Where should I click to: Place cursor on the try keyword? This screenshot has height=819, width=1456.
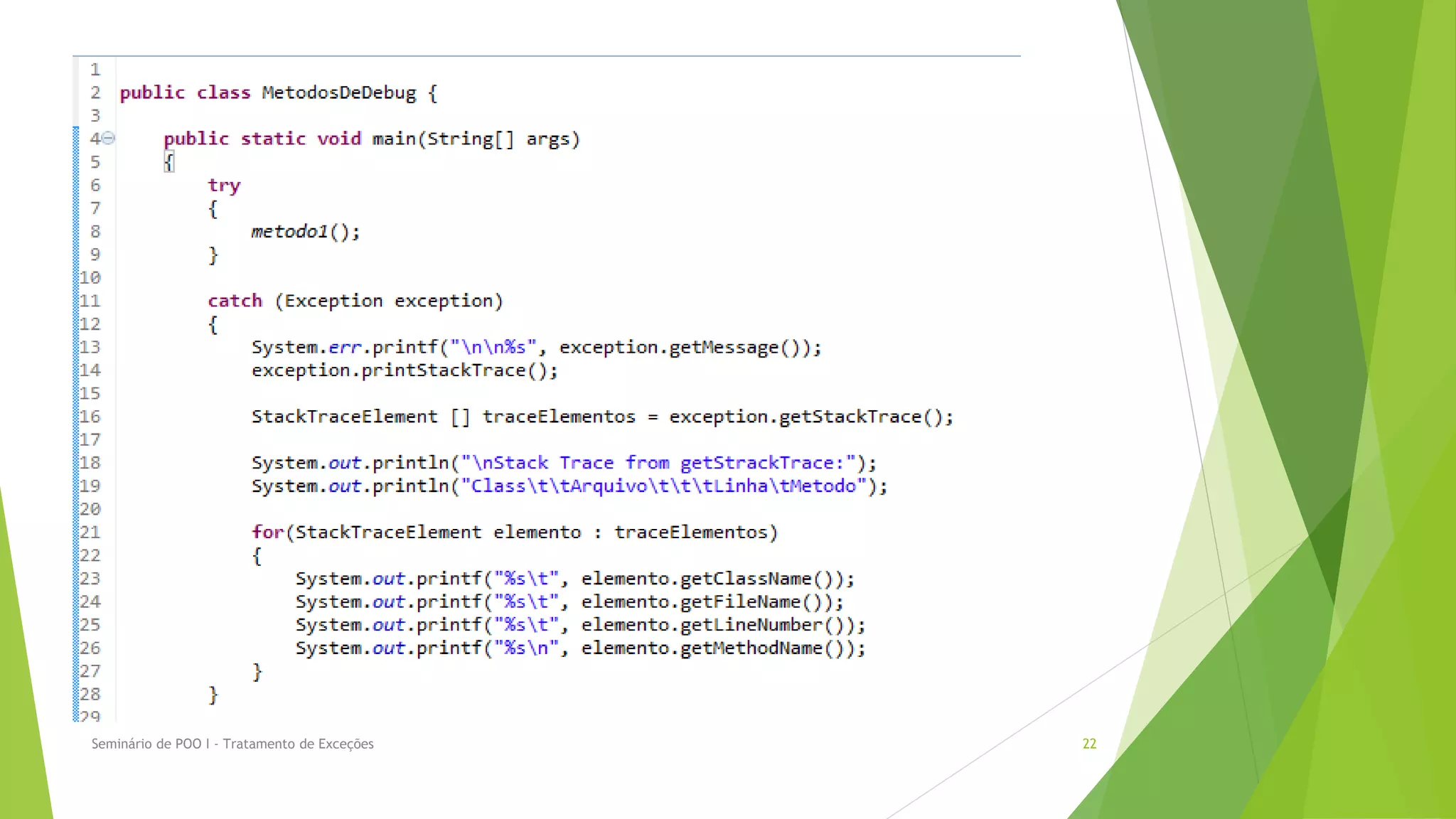coord(224,186)
